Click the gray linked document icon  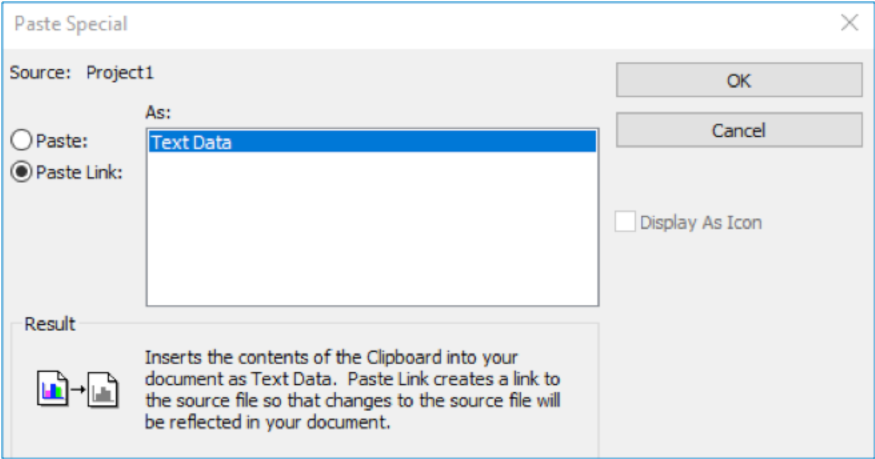coord(103,389)
